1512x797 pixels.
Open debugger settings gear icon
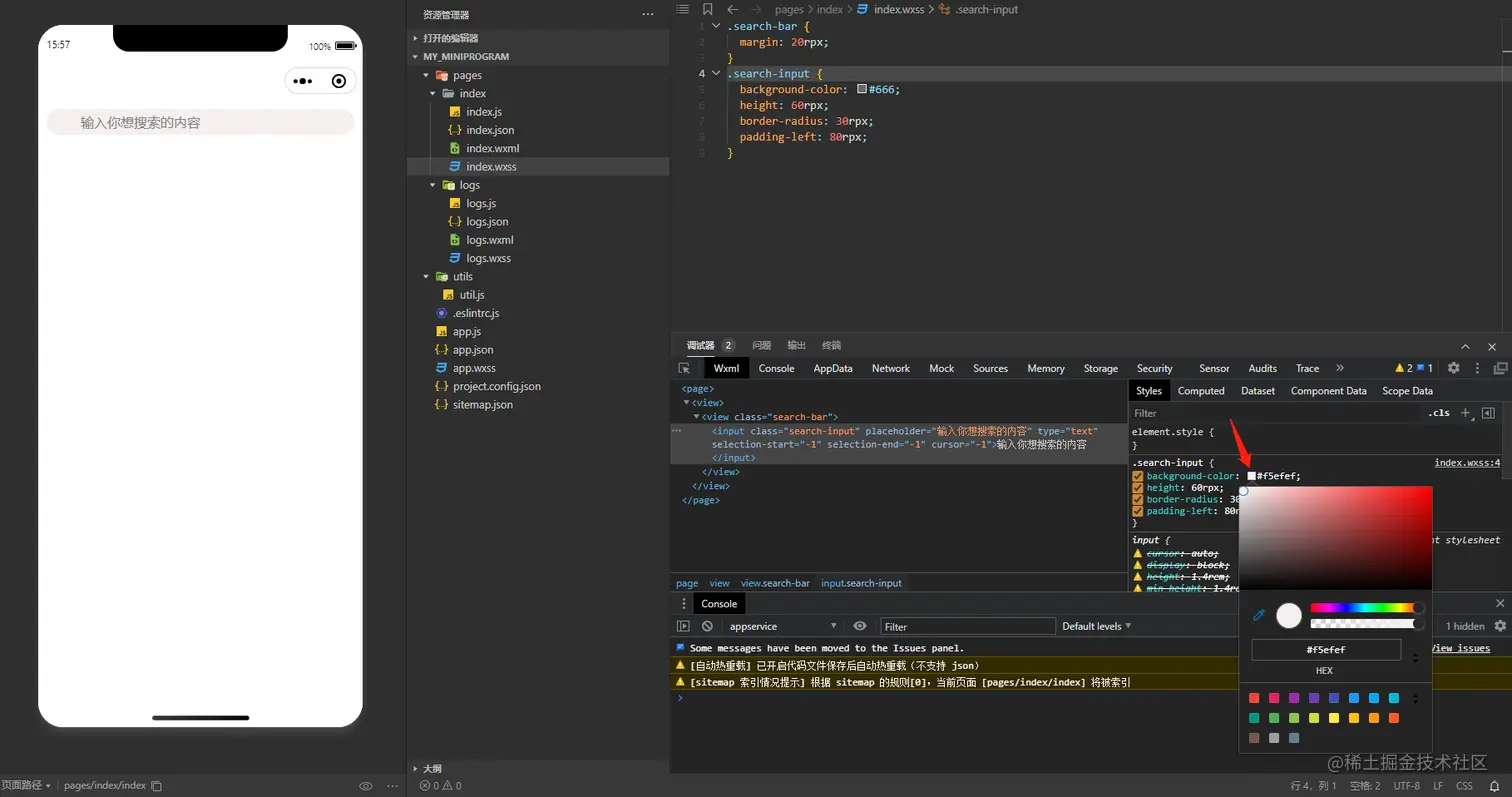click(1454, 368)
